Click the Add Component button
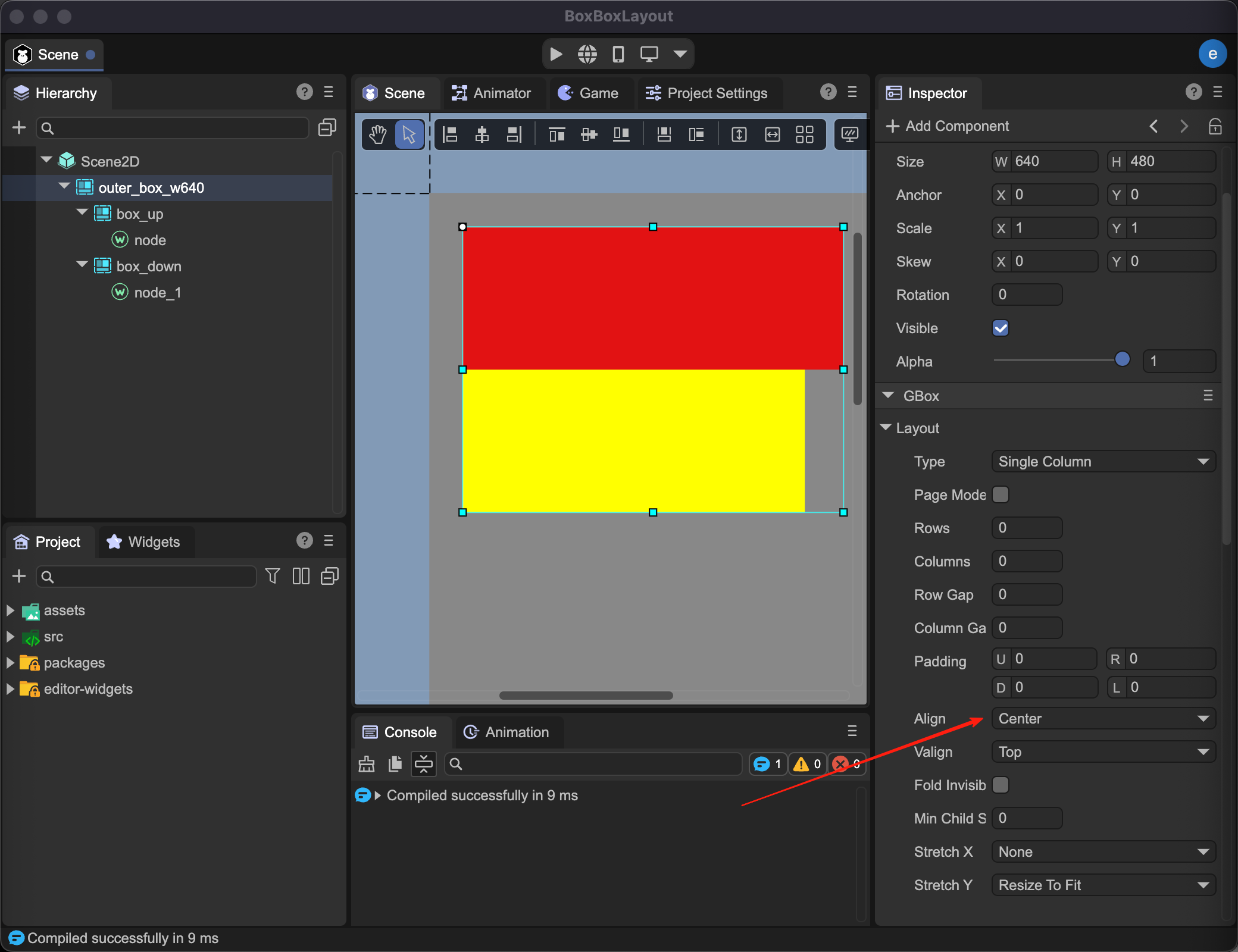The image size is (1238, 952). pos(948,126)
